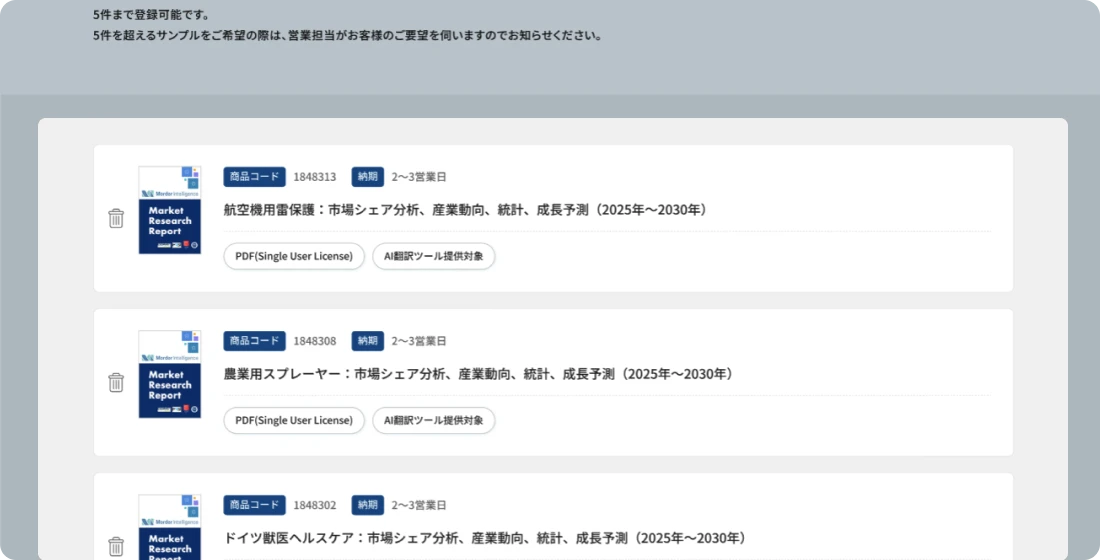Select product code 1848302 text
Screen dimensions: 1100x560
(x=315, y=505)
